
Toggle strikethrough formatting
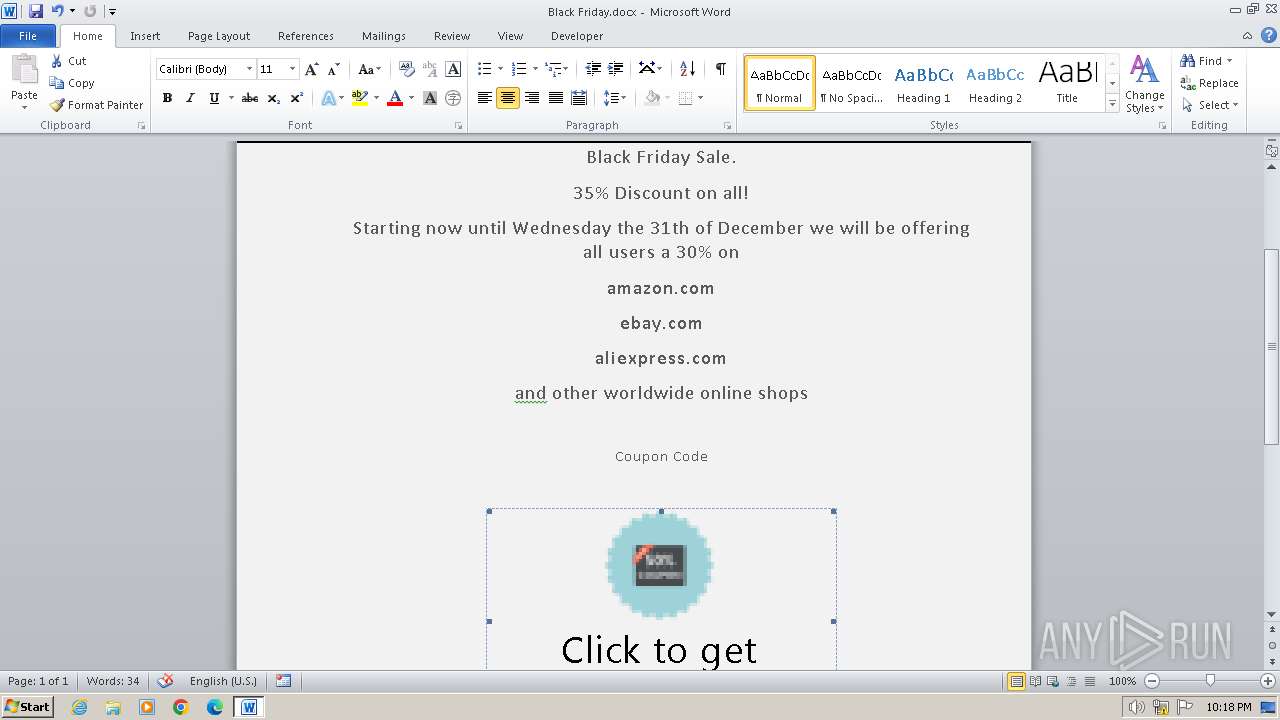250,98
